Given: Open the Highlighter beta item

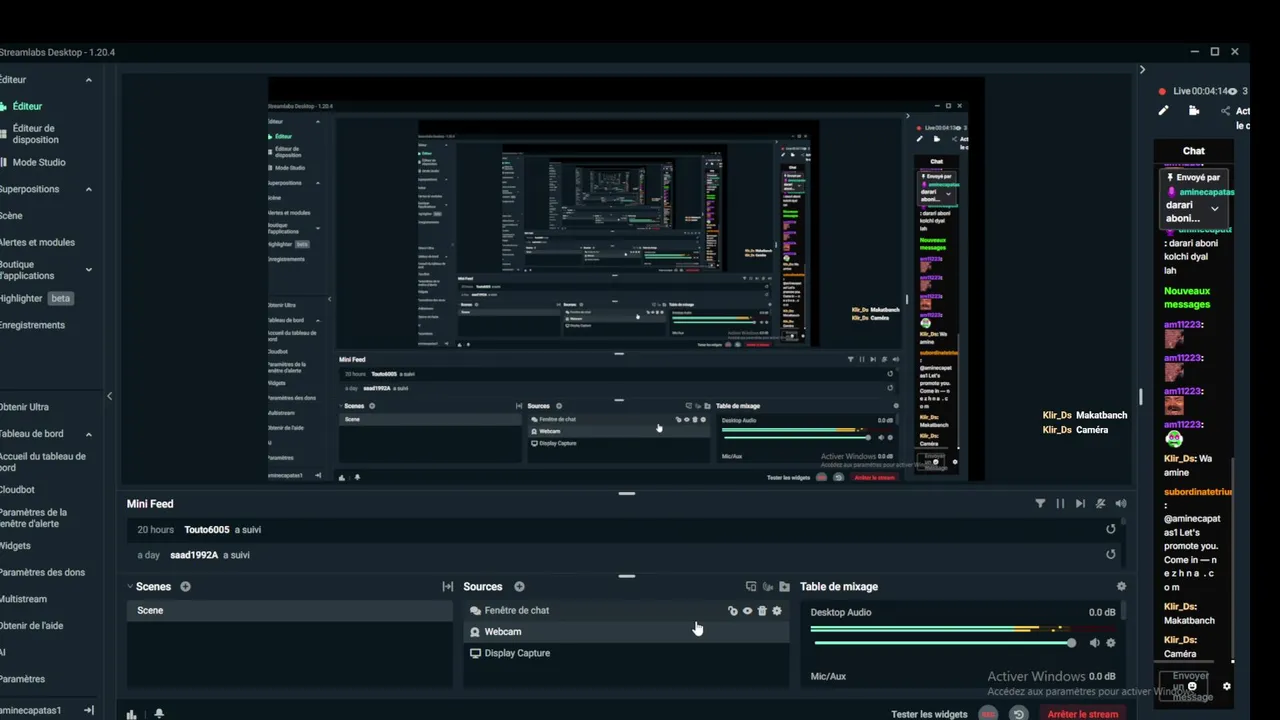Looking at the screenshot, I should click(x=36, y=298).
